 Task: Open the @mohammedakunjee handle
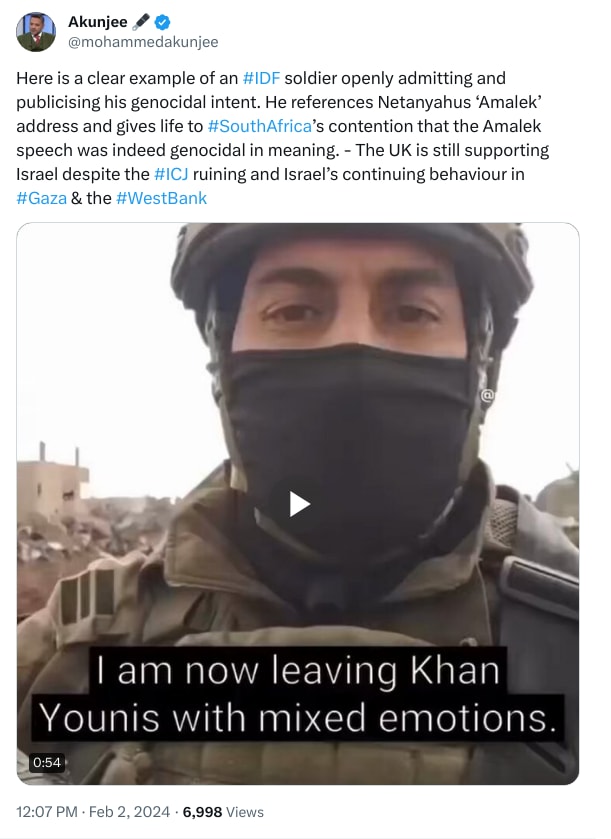(x=142, y=42)
